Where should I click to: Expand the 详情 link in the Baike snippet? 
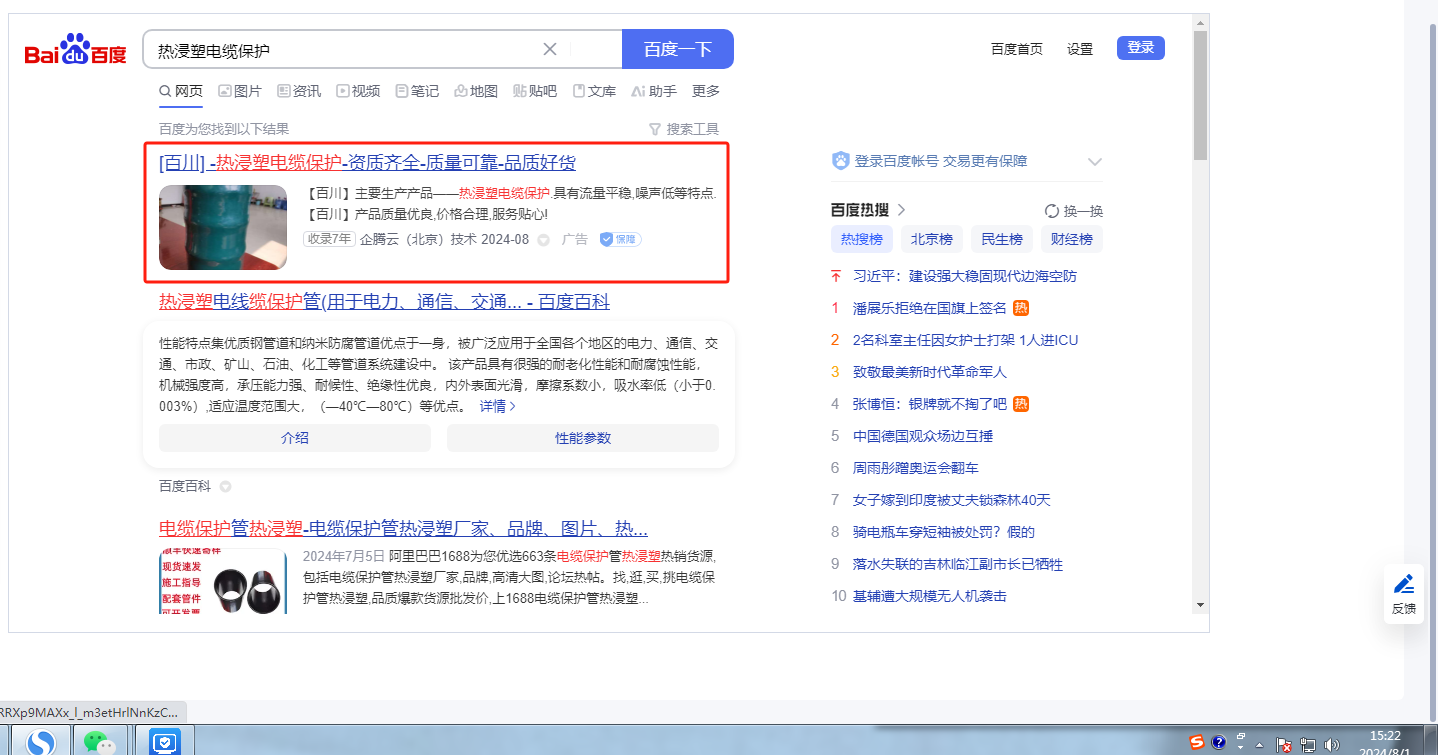pyautogui.click(x=498, y=406)
